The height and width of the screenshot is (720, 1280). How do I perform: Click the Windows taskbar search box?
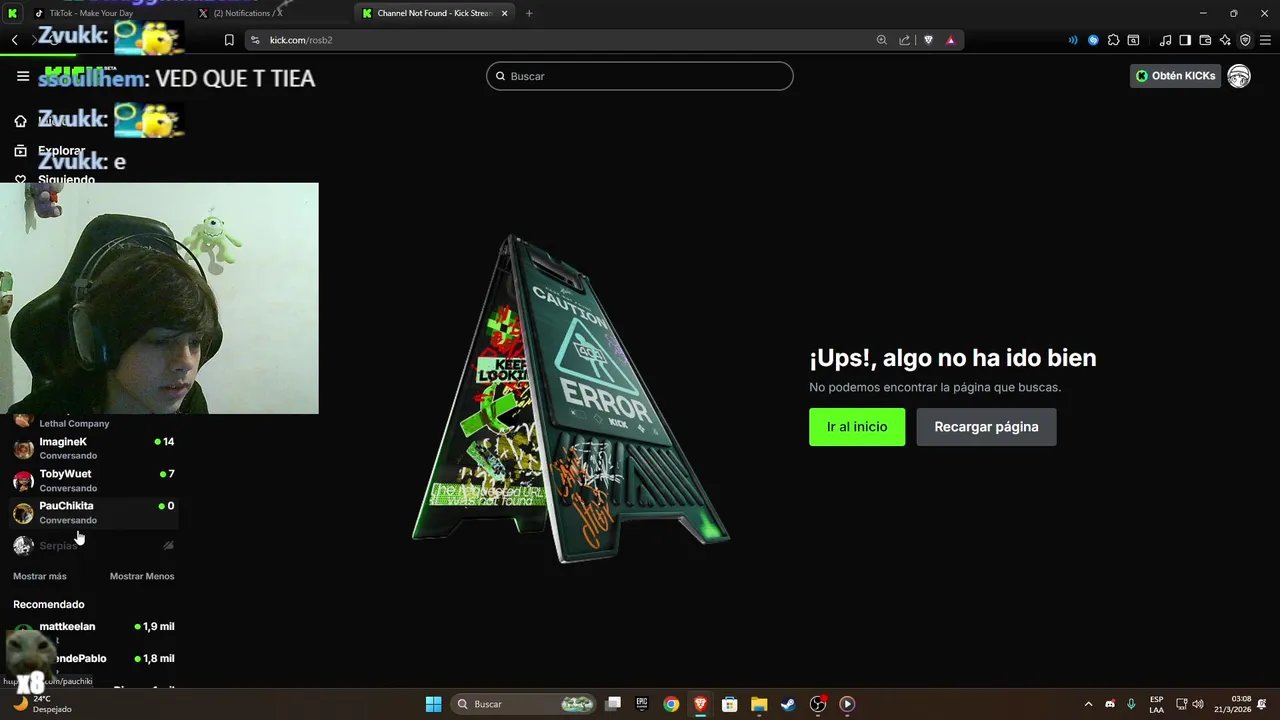coord(524,704)
